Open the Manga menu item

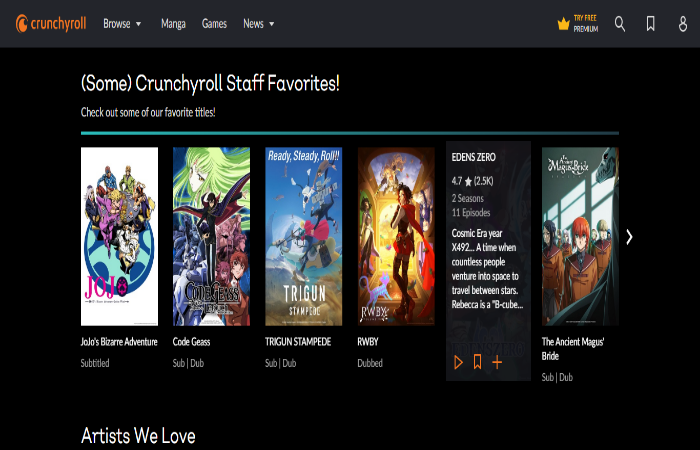point(173,24)
